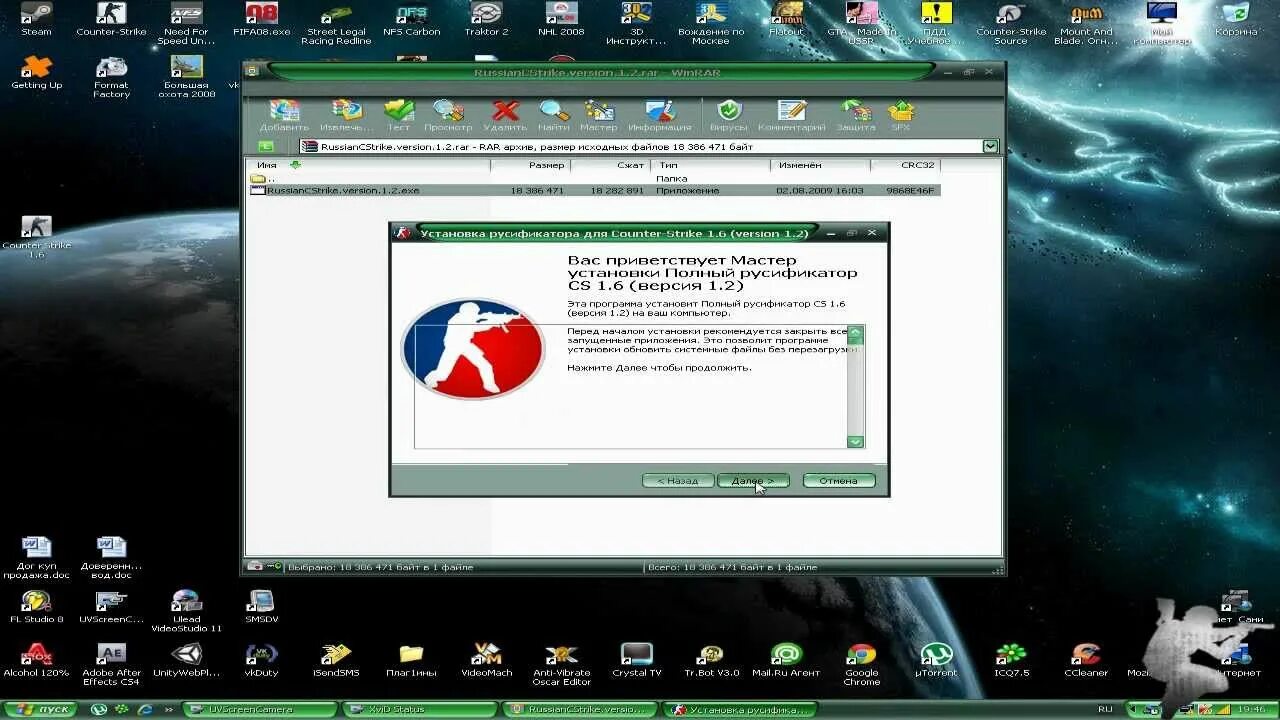Select the Crystal TV desktop icon
This screenshot has height=720, width=1280.
coord(637,661)
